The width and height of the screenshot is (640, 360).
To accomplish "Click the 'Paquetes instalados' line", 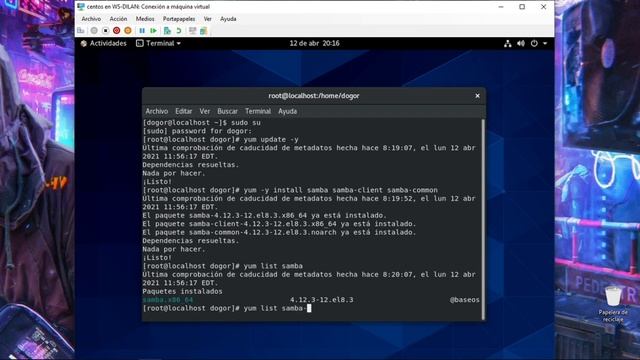I will [x=182, y=291].
